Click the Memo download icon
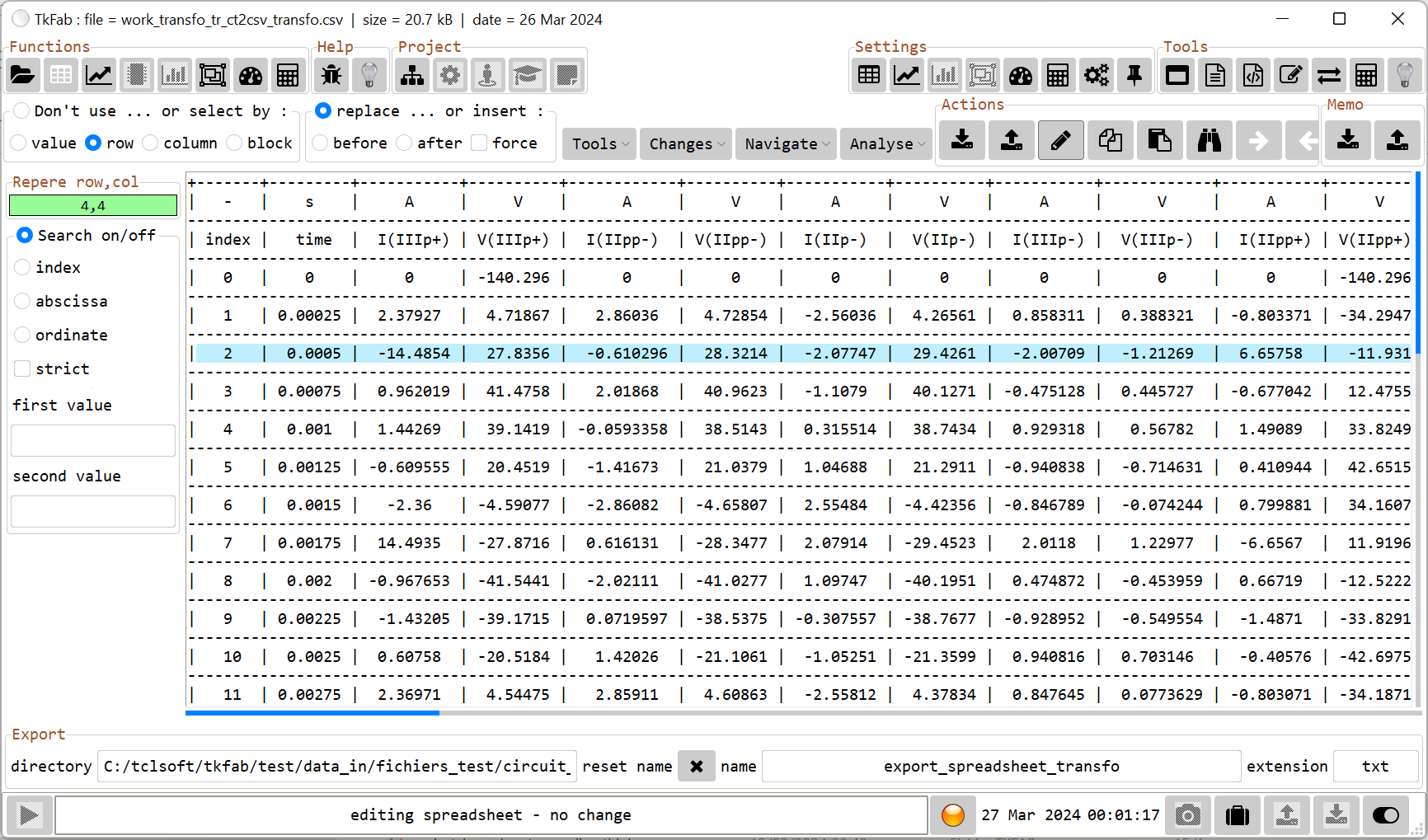Image resolution: width=1428 pixels, height=840 pixels. (x=1348, y=140)
